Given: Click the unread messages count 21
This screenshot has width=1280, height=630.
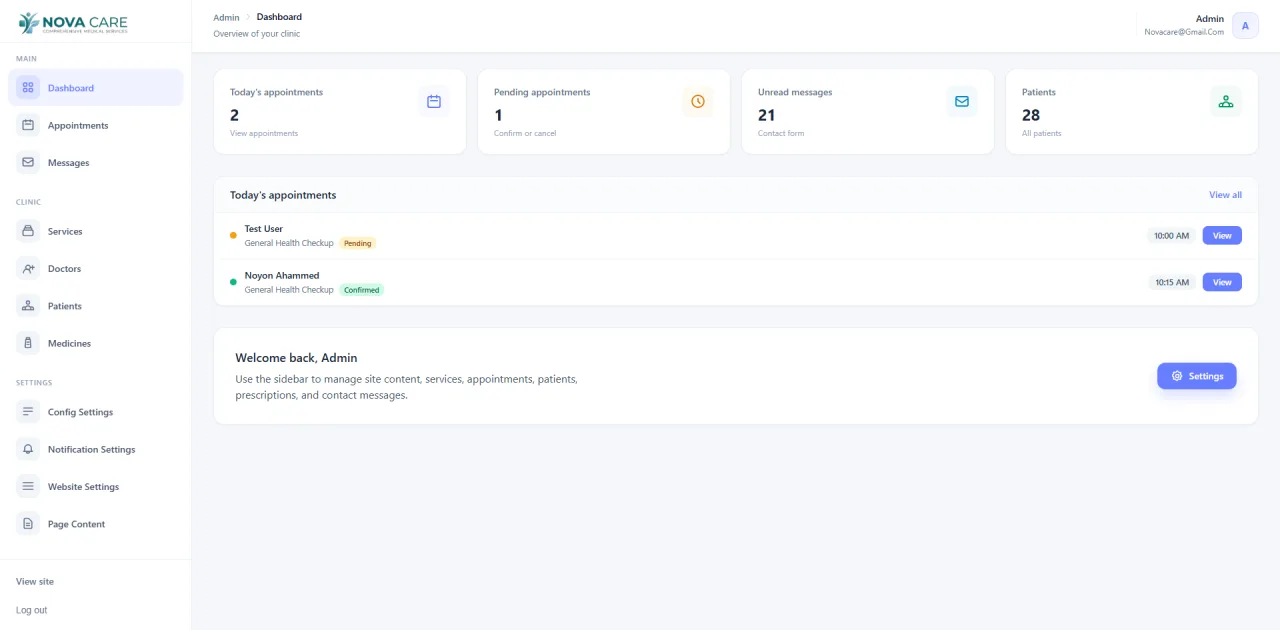Looking at the screenshot, I should 767,115.
